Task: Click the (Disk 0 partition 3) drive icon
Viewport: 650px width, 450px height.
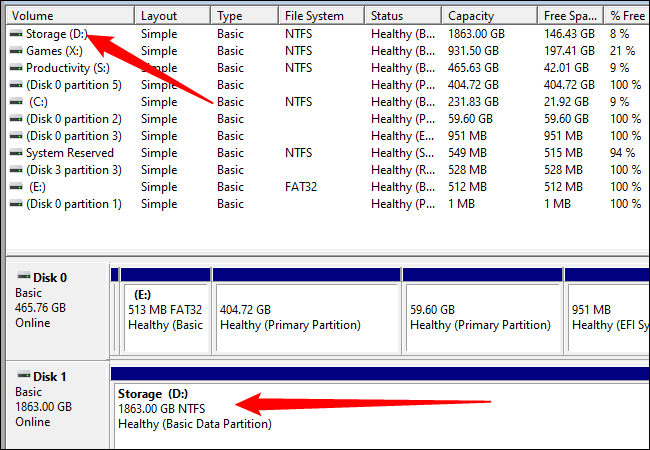Action: (x=16, y=136)
